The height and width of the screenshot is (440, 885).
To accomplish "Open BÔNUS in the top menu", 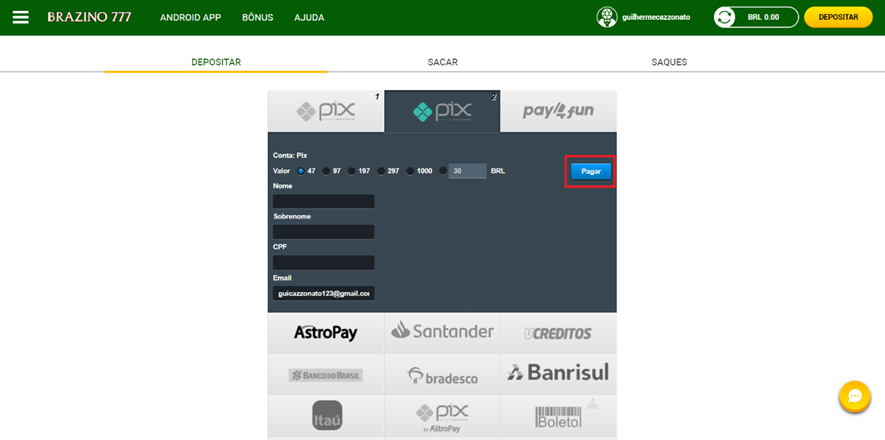I will [x=257, y=17].
